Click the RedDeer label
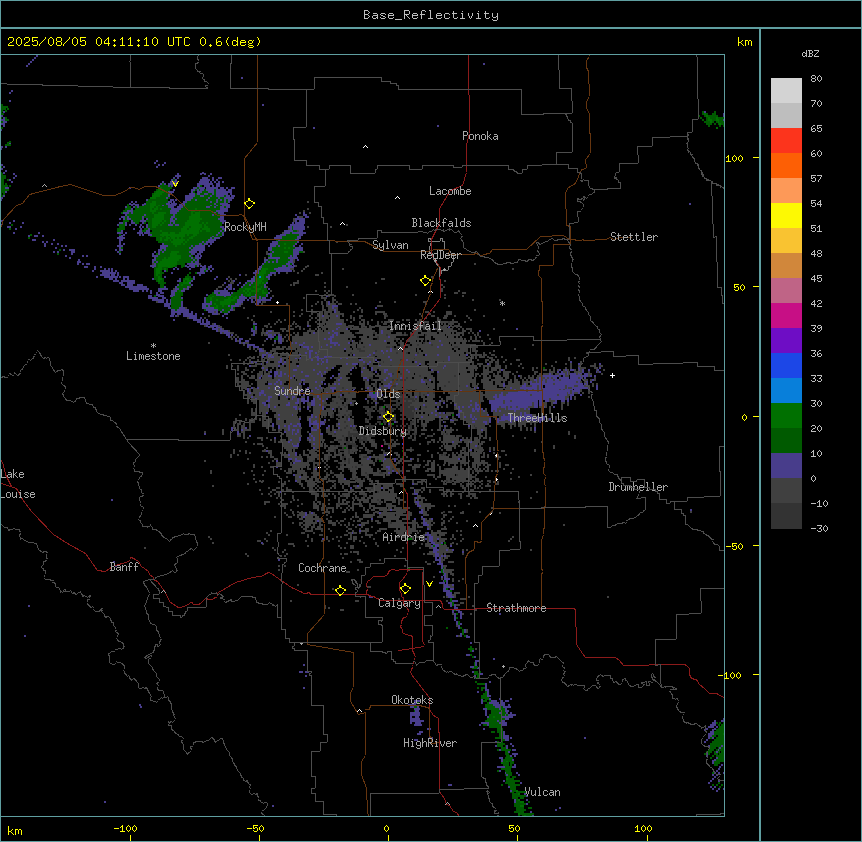862x842 pixels. tap(440, 255)
